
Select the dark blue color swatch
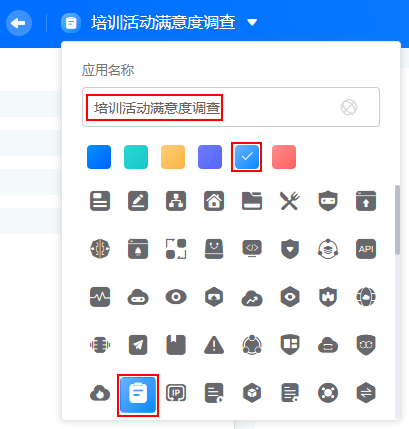[x=99, y=157]
